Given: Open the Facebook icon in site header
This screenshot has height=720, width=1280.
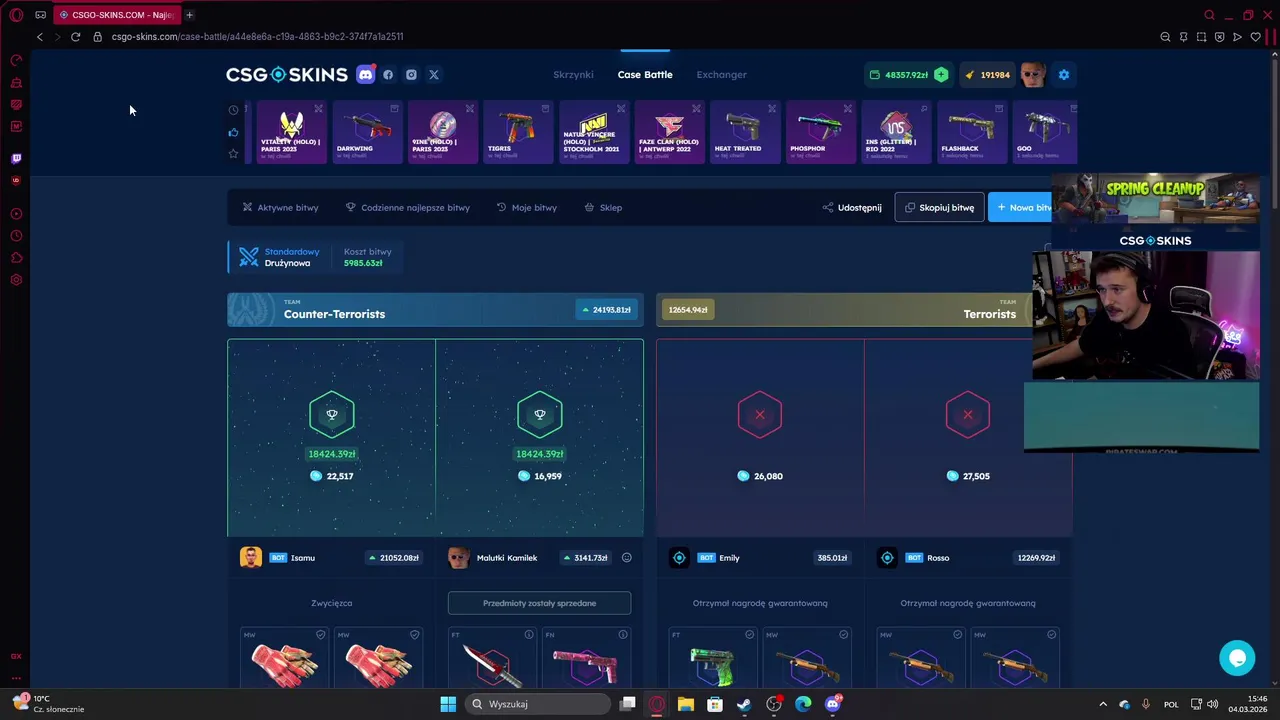Looking at the screenshot, I should 388,74.
